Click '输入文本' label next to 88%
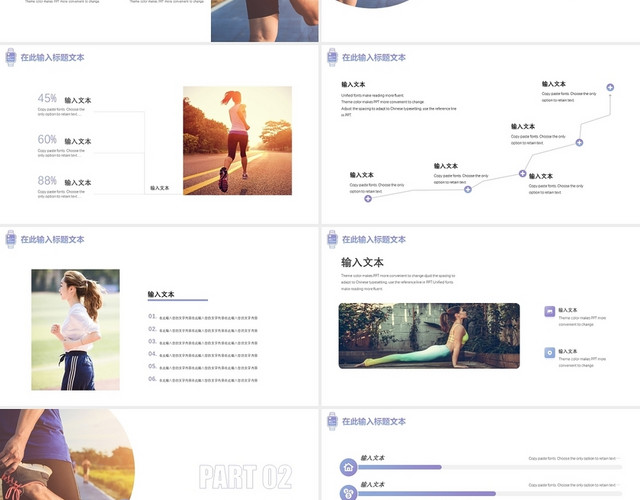 [x=78, y=183]
